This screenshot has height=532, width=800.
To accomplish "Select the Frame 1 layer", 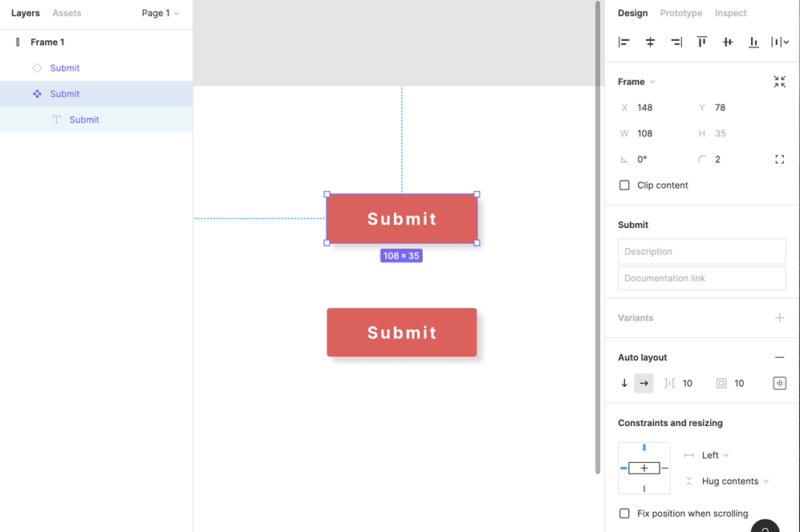I will [47, 42].
